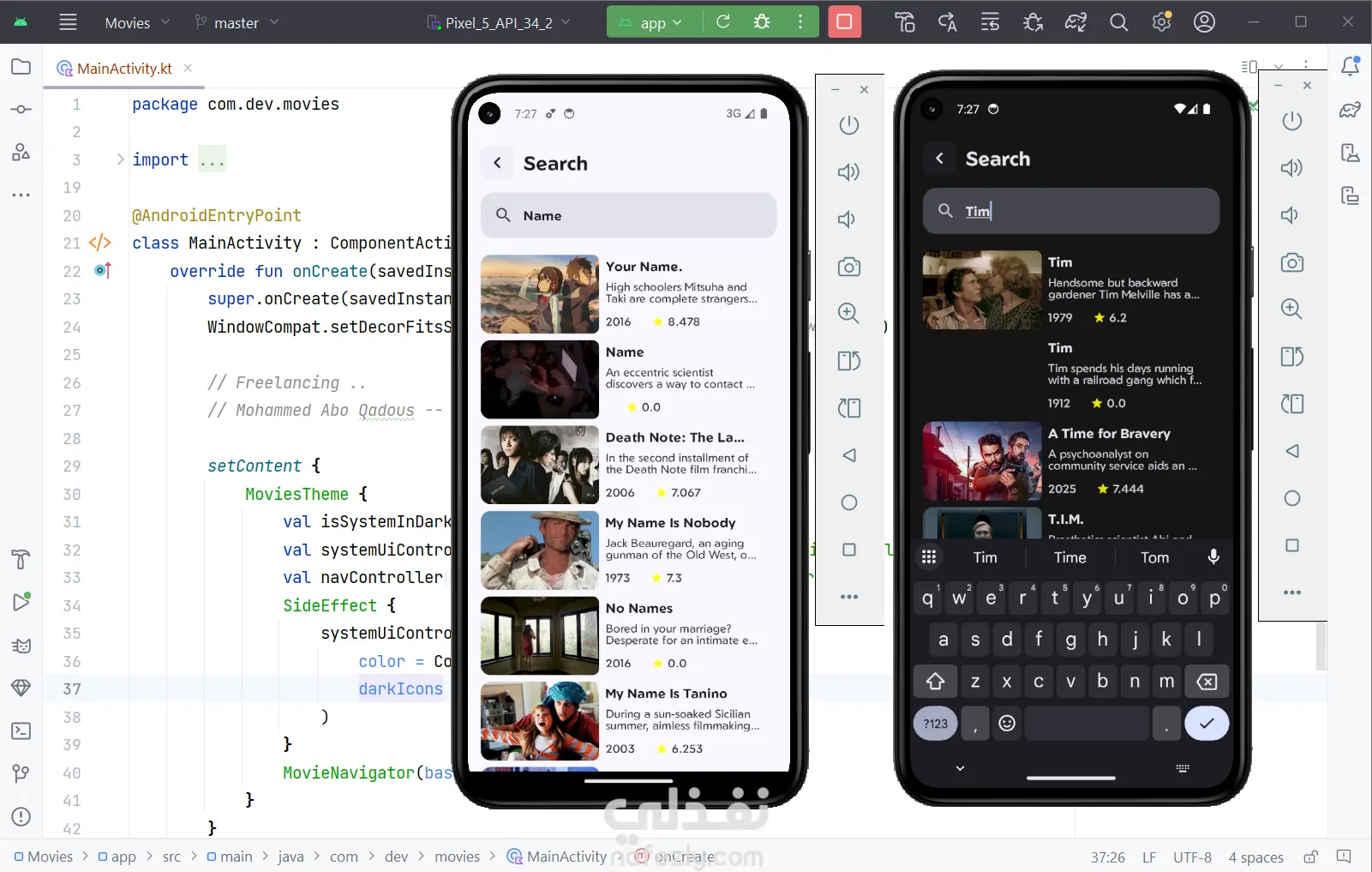Open the Build tool window
1372x872 pixels.
(21, 560)
